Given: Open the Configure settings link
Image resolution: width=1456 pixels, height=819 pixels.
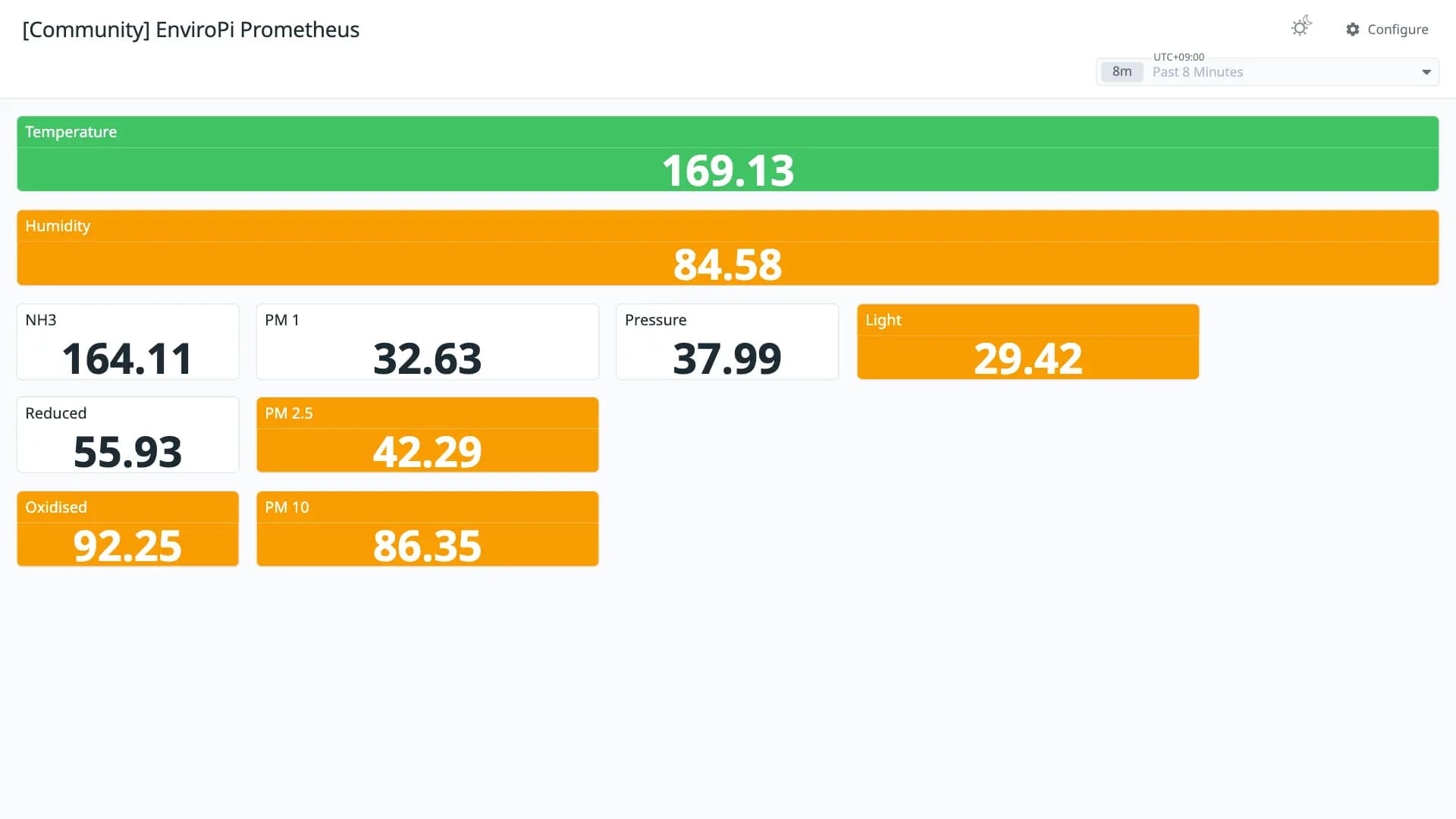Looking at the screenshot, I should (x=1387, y=30).
